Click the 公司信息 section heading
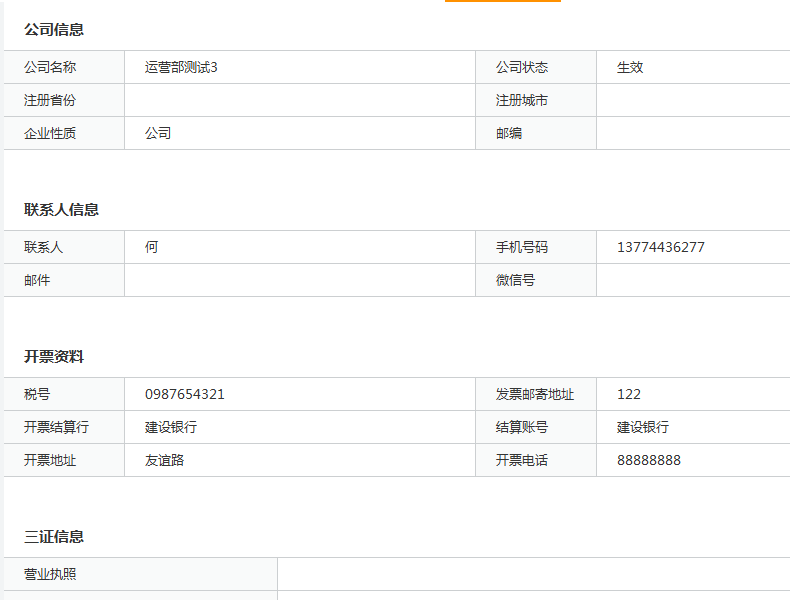790x600 pixels. pos(54,30)
